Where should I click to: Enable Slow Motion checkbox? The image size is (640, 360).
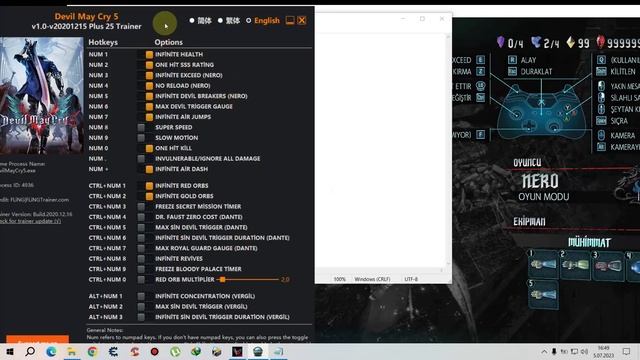141,138
